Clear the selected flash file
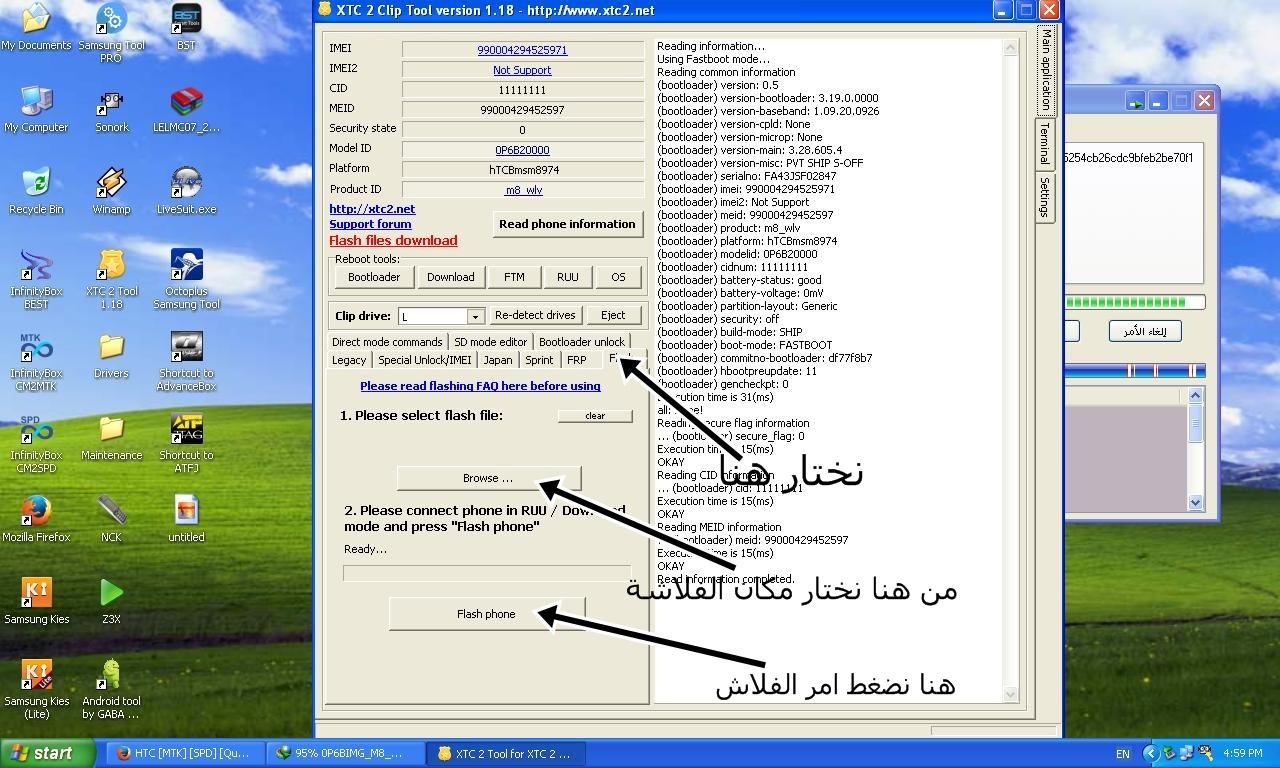This screenshot has width=1280, height=768. tap(595, 416)
